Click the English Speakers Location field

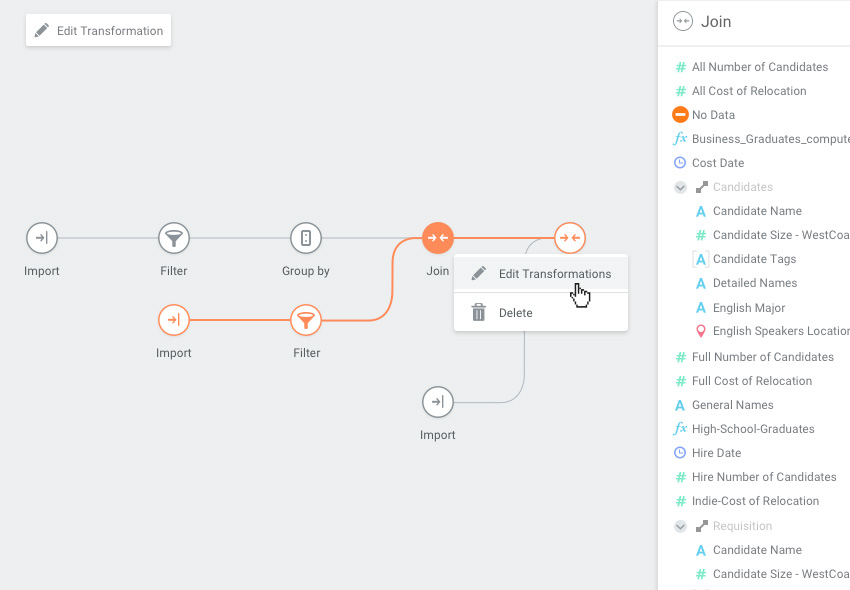(x=780, y=331)
